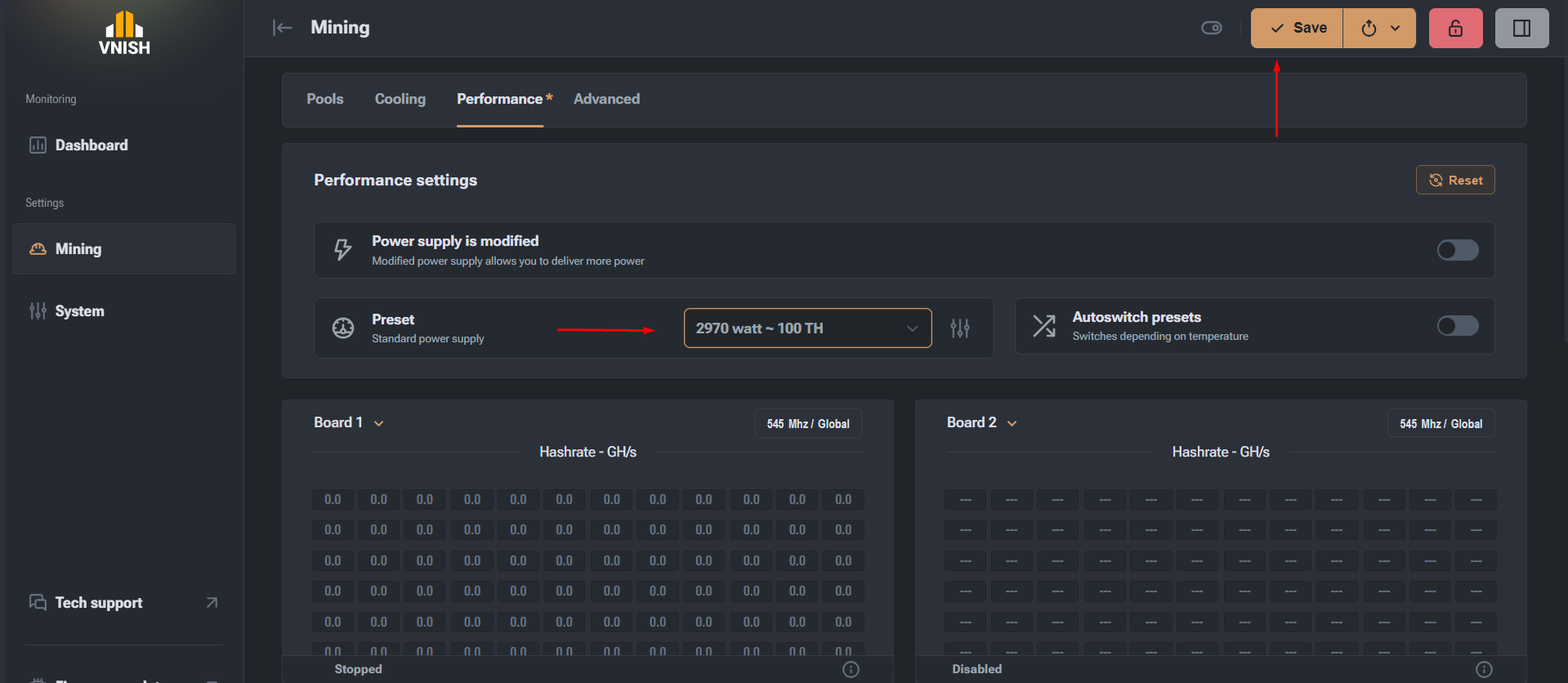Click the Mining helmet icon
Screen dimensions: 1568x683
click(38, 249)
